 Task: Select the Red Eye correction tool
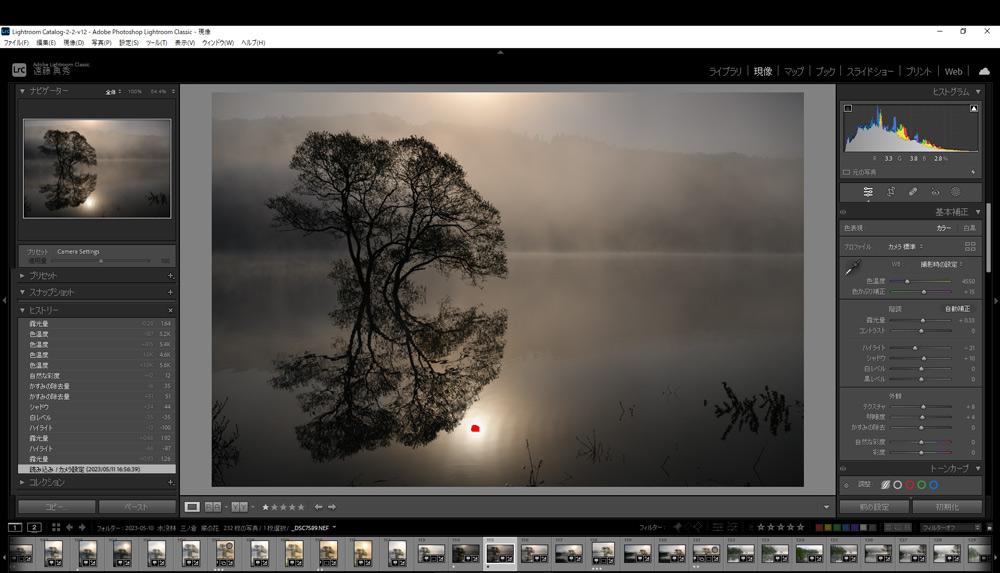pyautogui.click(x=935, y=192)
